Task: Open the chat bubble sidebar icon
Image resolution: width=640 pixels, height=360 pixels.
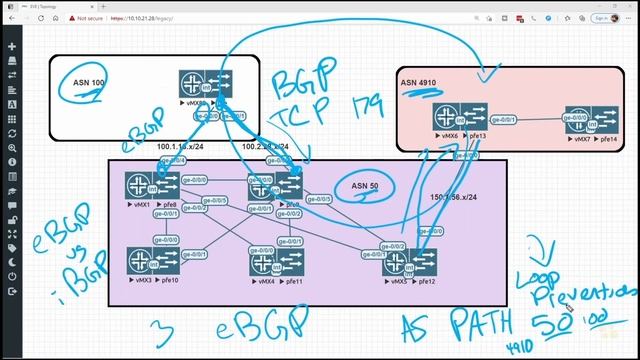Action: coord(12,205)
